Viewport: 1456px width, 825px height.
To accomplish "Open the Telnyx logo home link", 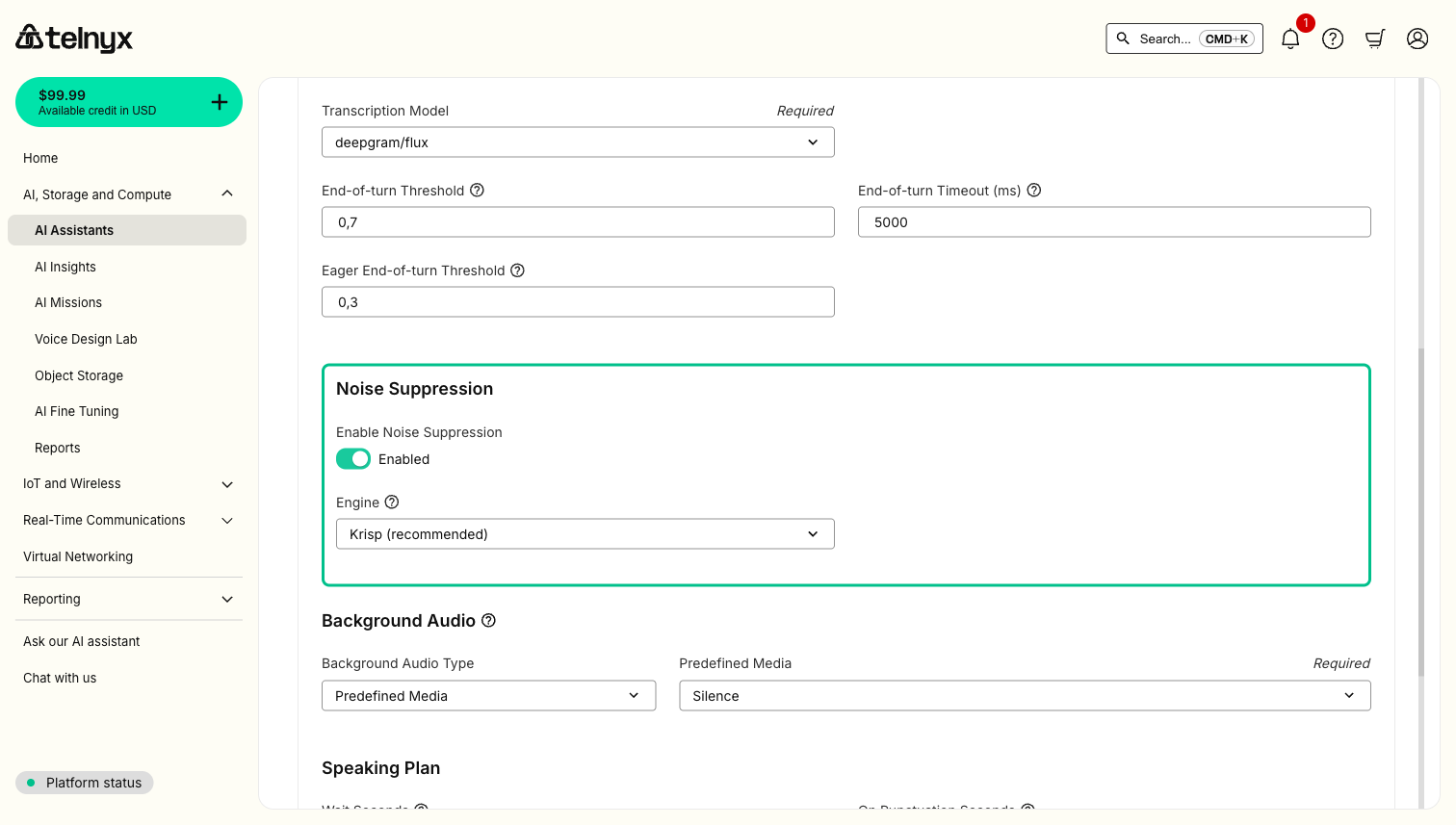I will [74, 39].
